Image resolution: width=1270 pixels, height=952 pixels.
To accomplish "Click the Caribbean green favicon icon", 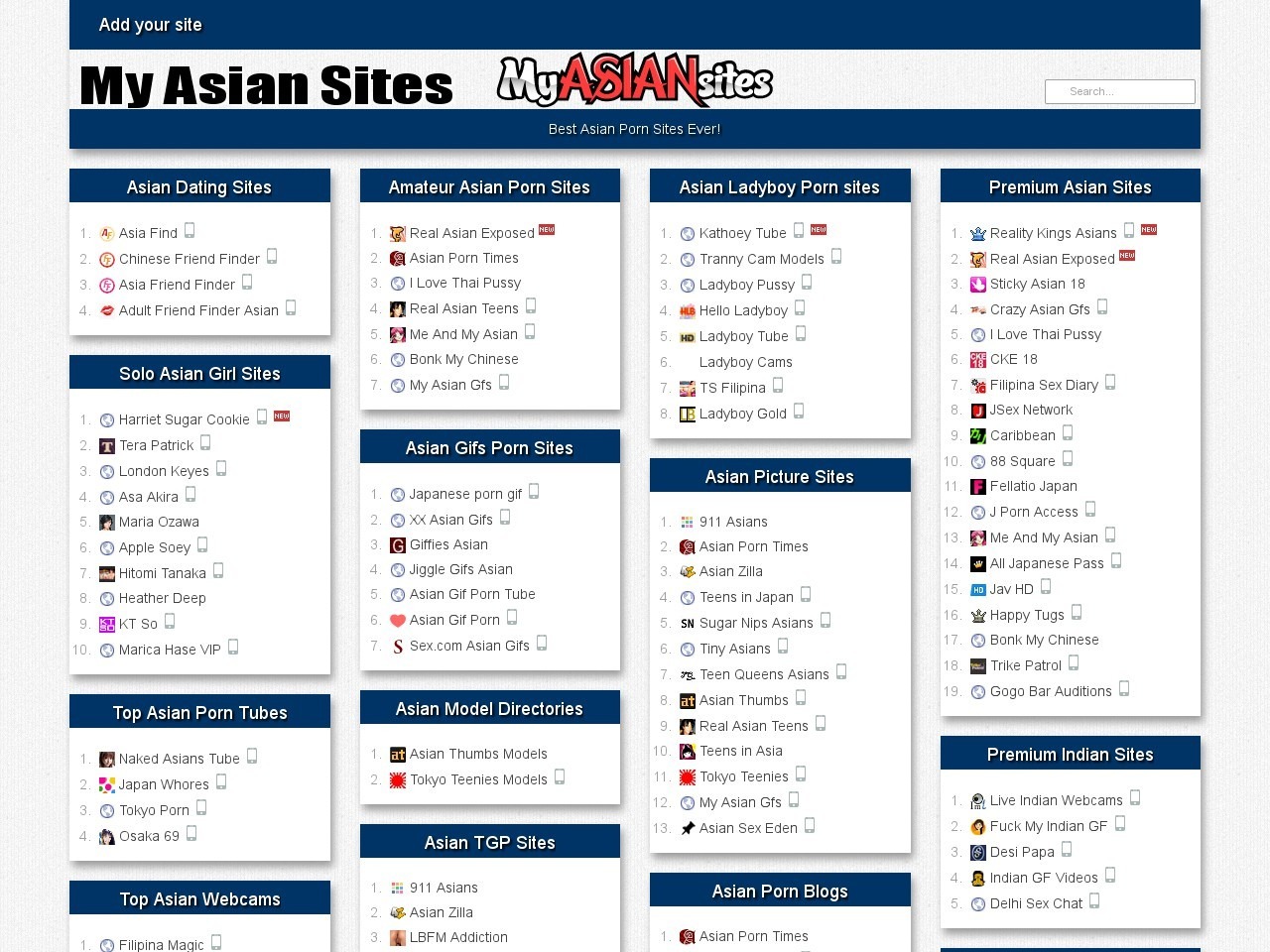I will click(x=978, y=436).
